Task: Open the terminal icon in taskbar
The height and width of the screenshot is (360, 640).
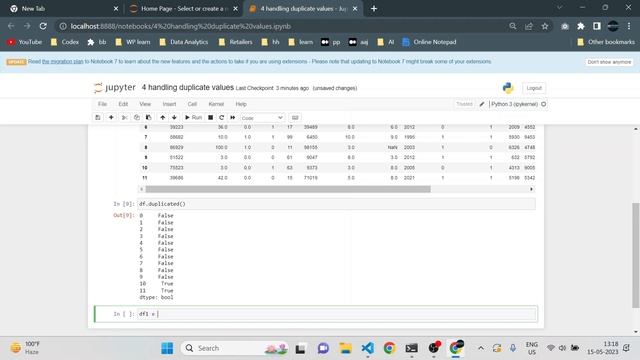Action: point(411,348)
